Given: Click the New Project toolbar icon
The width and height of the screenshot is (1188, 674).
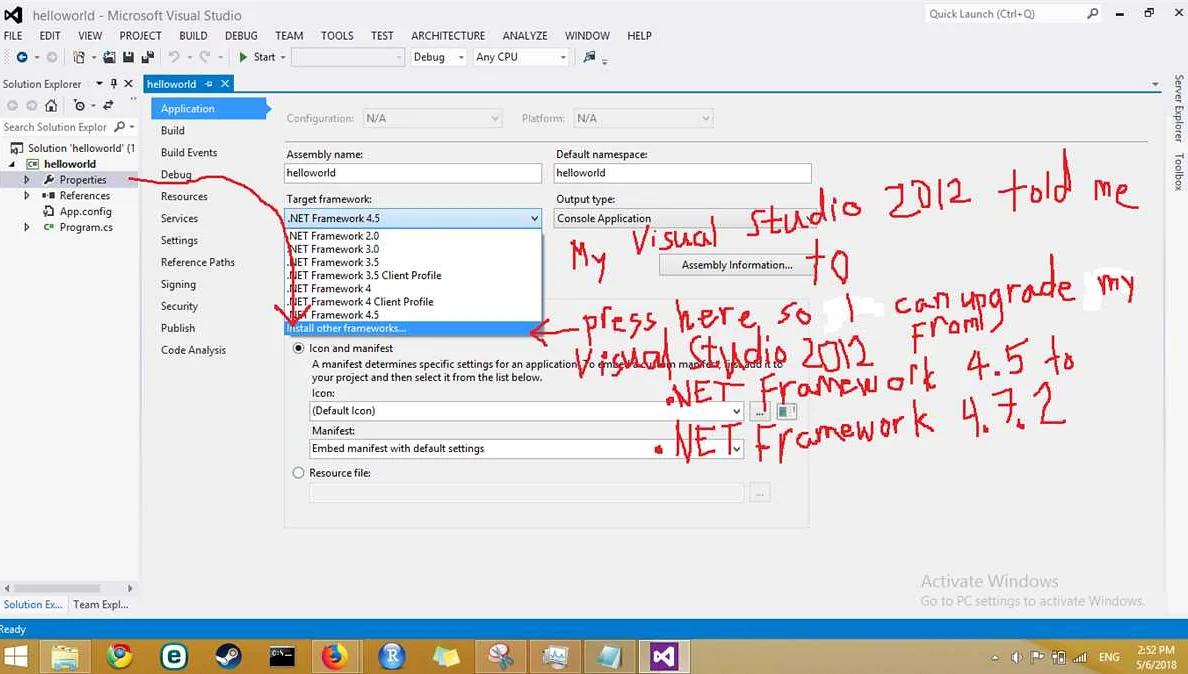Looking at the screenshot, I should tap(79, 57).
